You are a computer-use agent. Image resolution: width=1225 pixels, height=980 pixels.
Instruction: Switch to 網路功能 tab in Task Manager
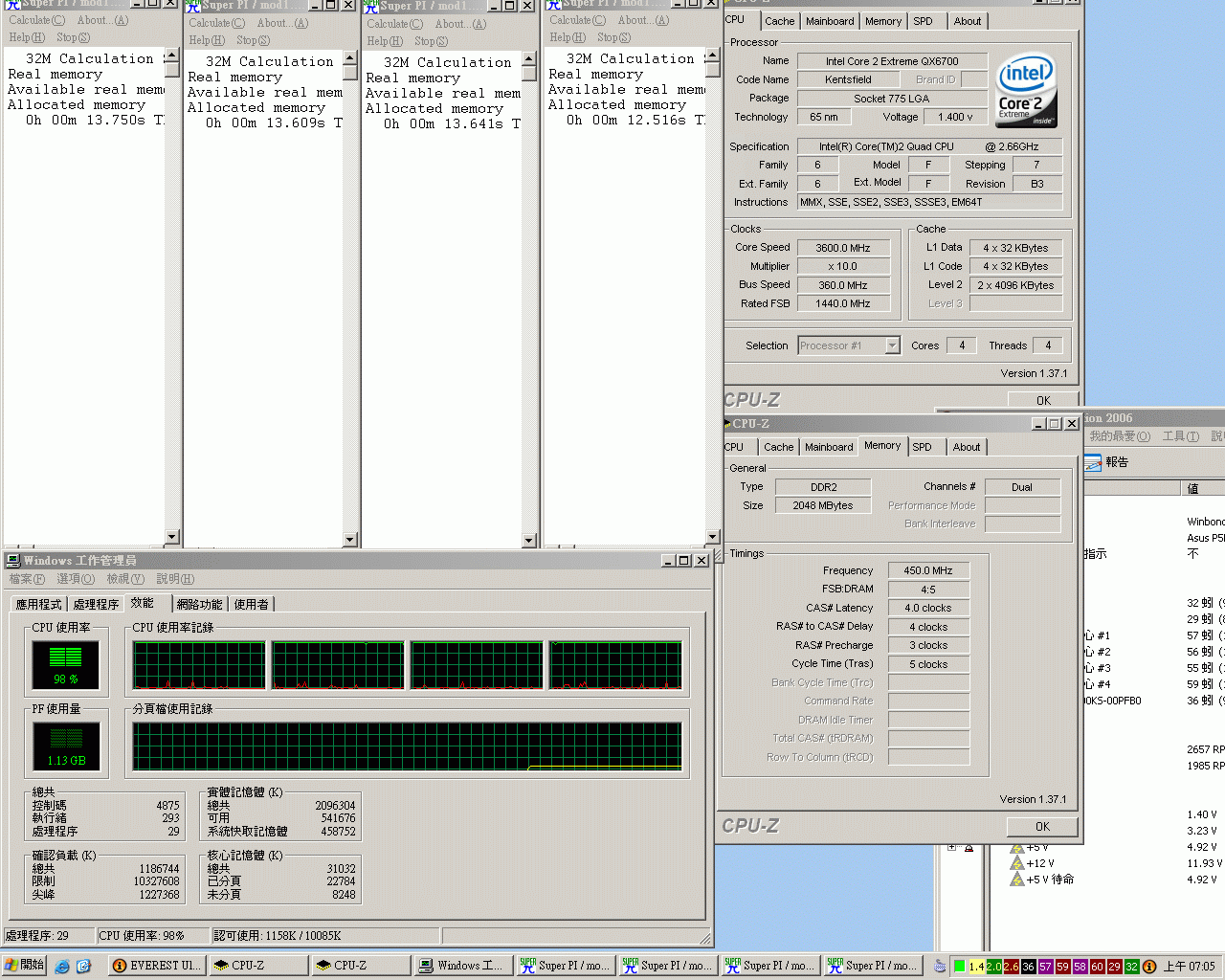pos(200,604)
